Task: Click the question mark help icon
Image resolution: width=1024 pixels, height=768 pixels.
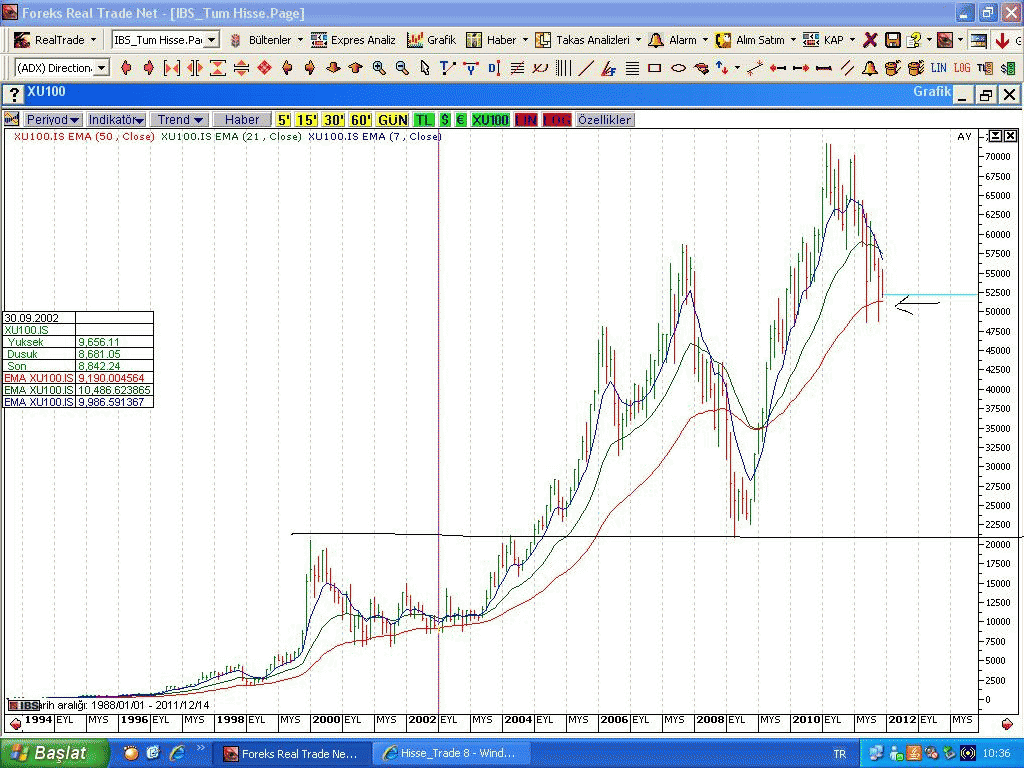Action: (915, 40)
